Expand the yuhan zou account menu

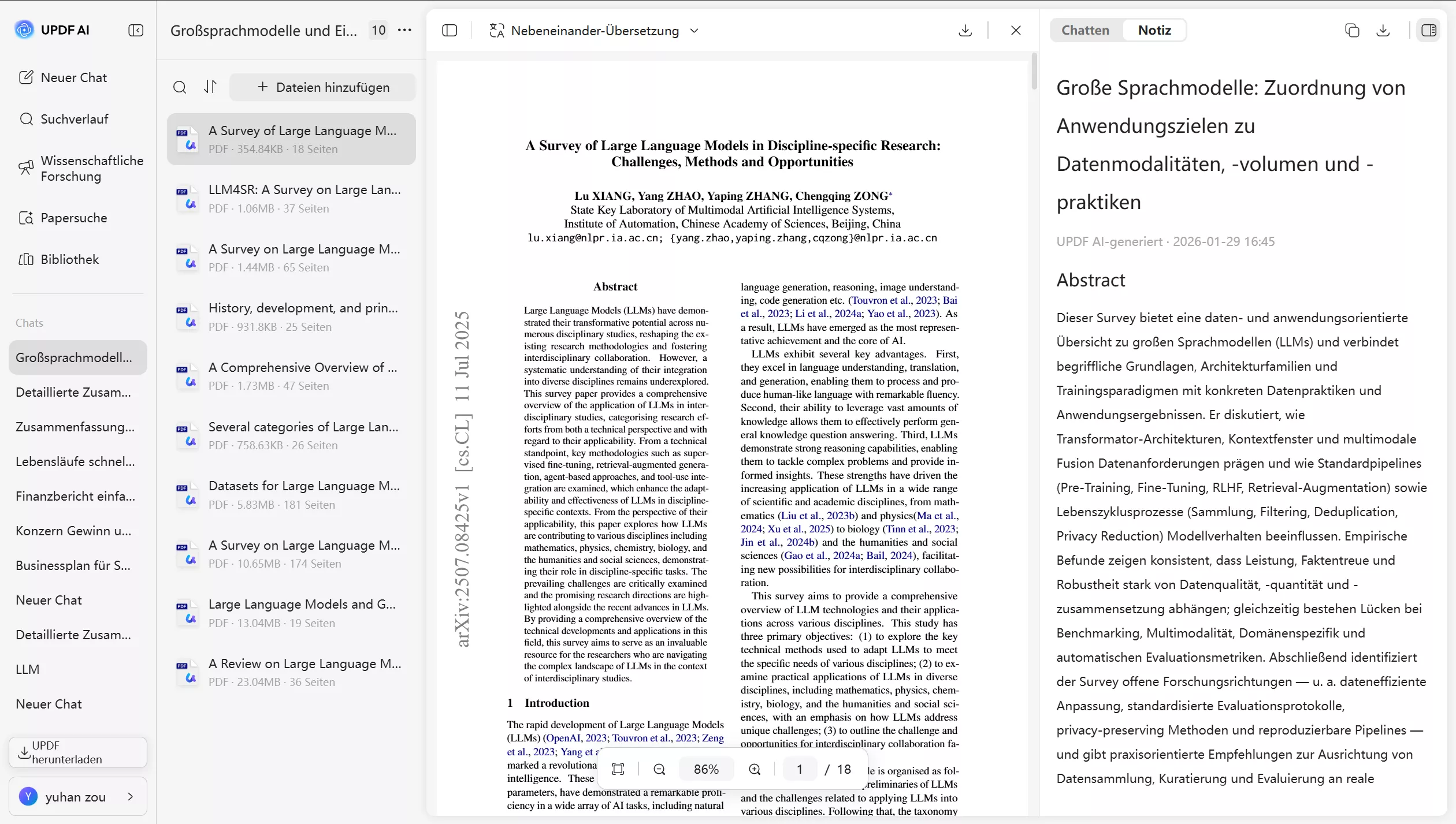78,796
